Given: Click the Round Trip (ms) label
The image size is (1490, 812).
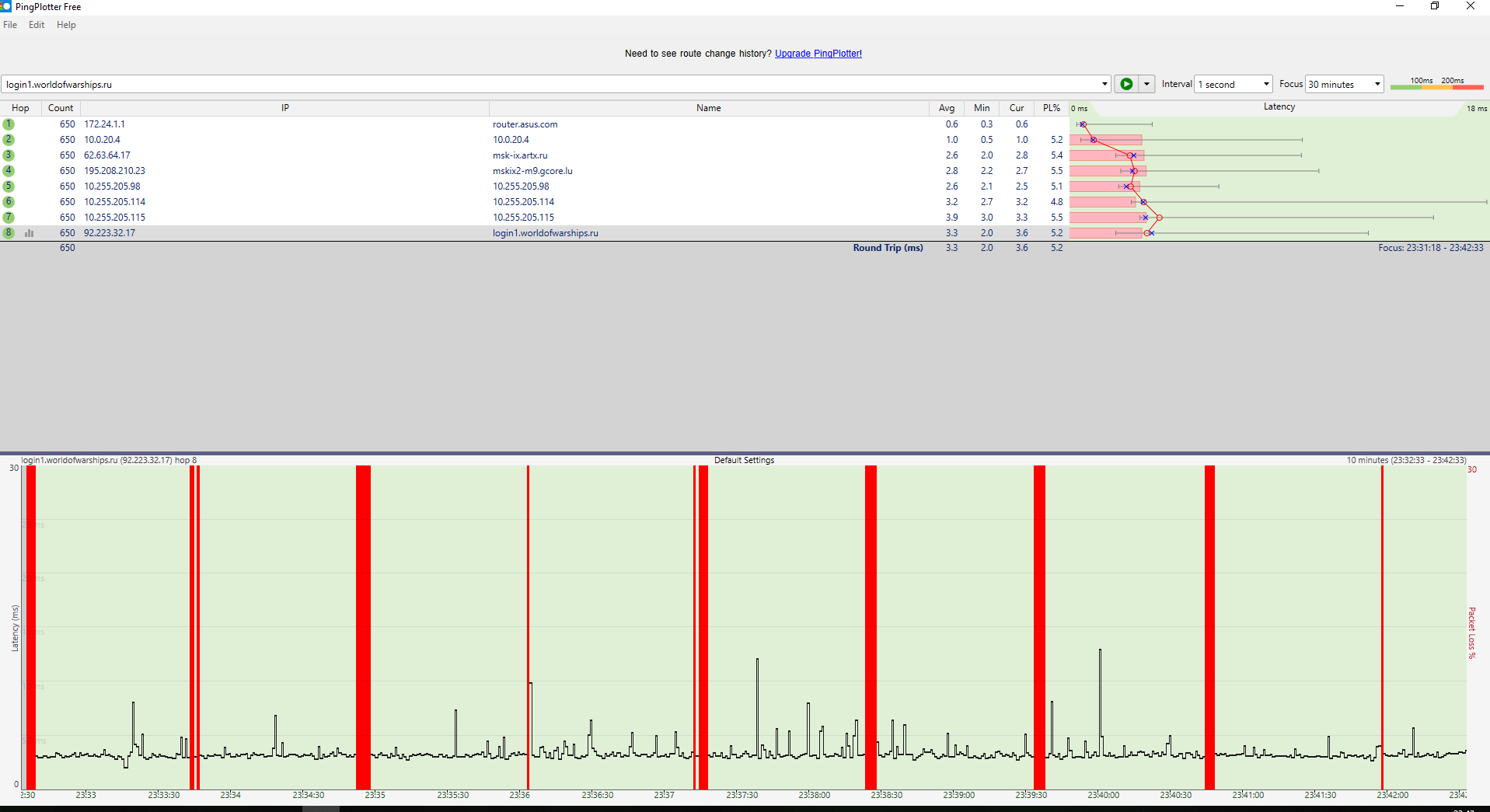Looking at the screenshot, I should (x=888, y=248).
